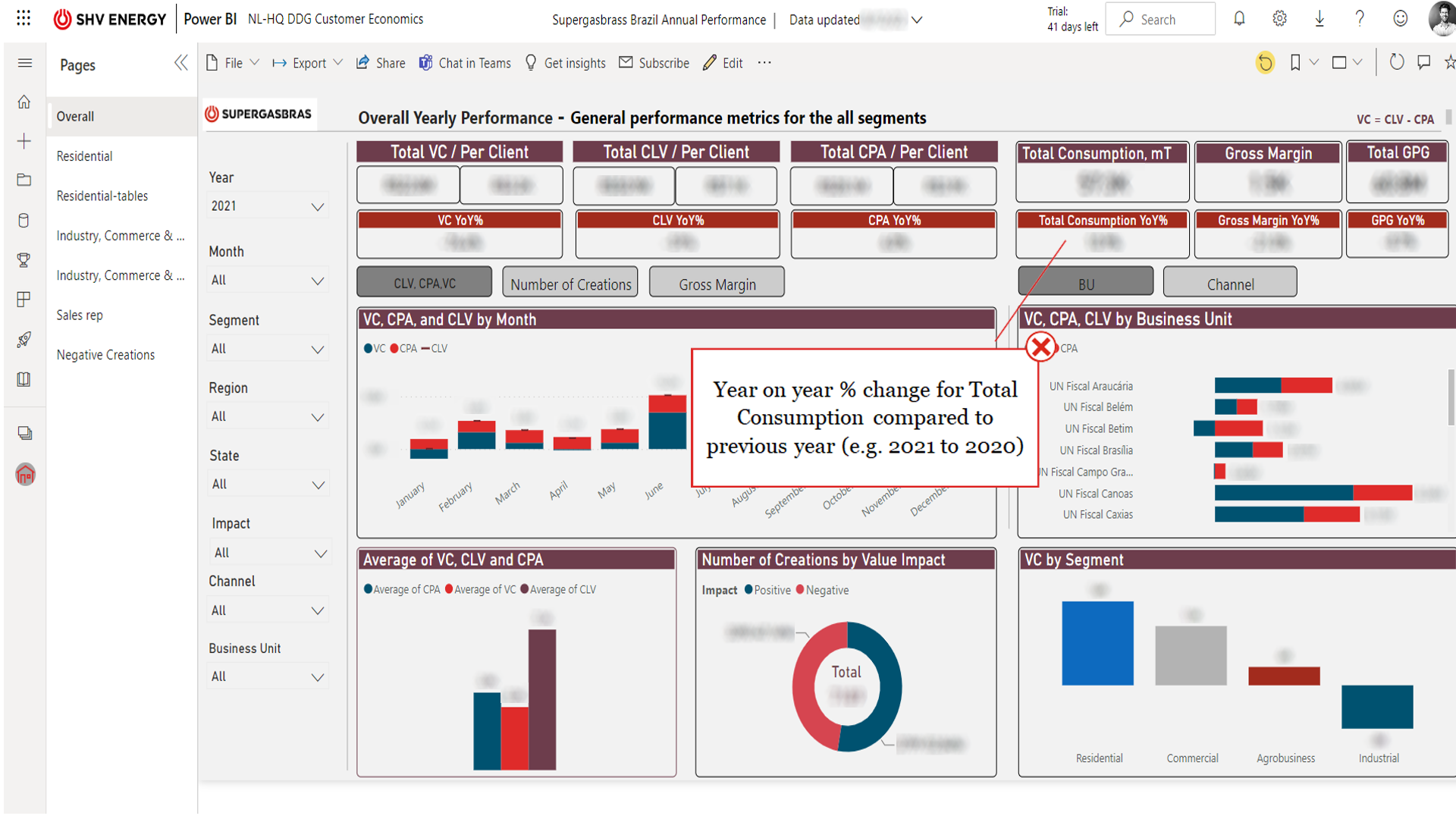Viewport: 1456px width, 819px height.
Task: Click the Create plus icon
Action: point(24,141)
